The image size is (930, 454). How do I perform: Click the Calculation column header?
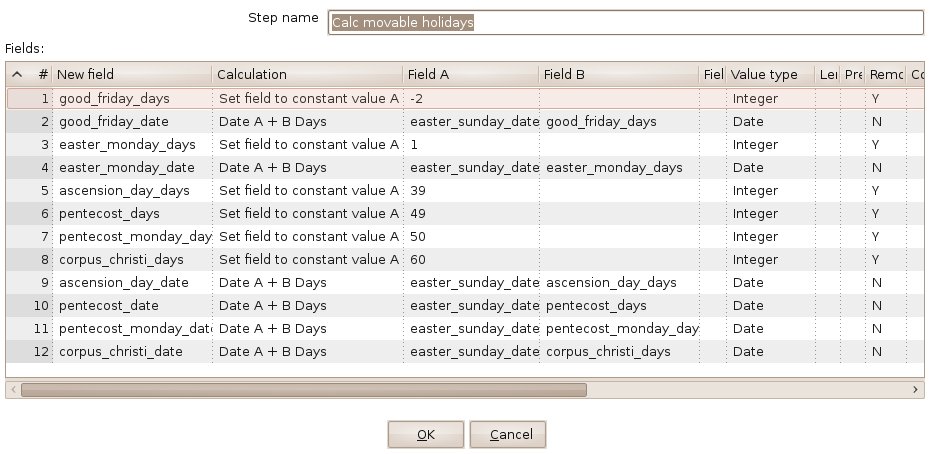point(307,74)
